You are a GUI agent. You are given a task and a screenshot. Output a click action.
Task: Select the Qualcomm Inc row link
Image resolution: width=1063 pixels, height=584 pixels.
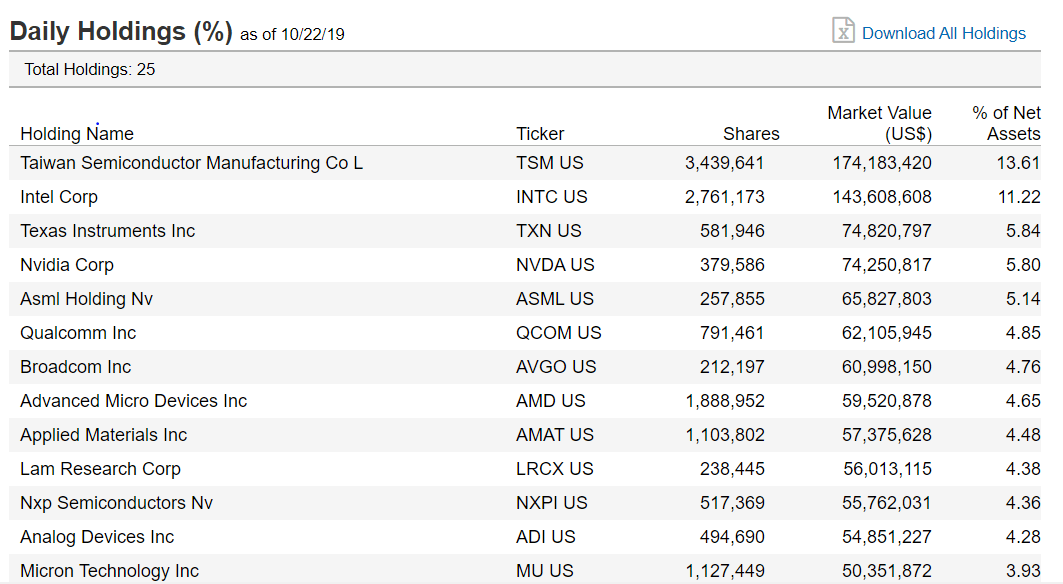[x=76, y=332]
